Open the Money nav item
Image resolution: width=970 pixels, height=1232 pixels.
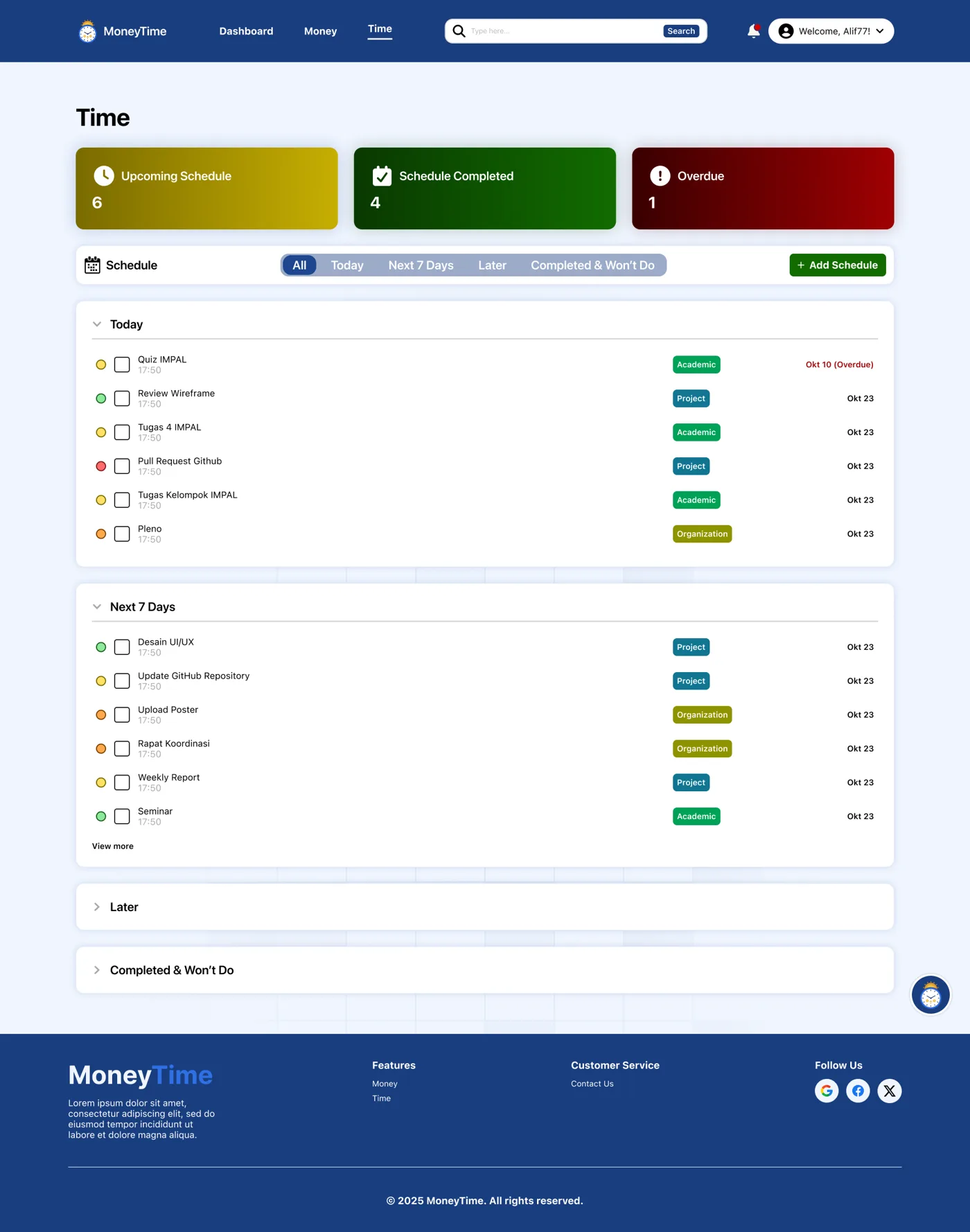click(320, 31)
